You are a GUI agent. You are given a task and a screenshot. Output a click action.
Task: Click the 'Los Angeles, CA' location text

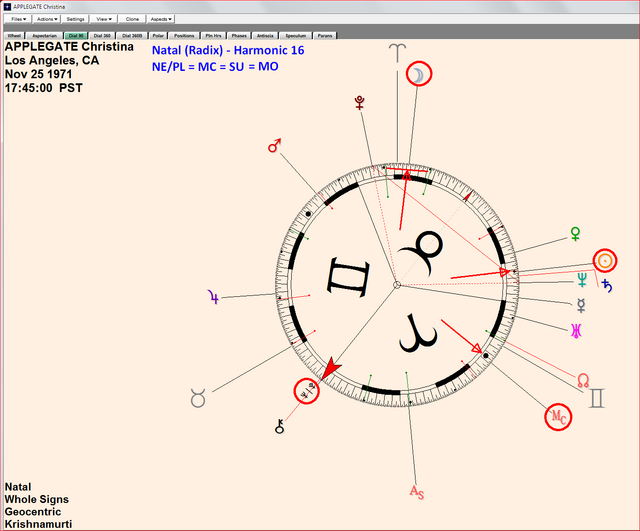pyautogui.click(x=52, y=60)
